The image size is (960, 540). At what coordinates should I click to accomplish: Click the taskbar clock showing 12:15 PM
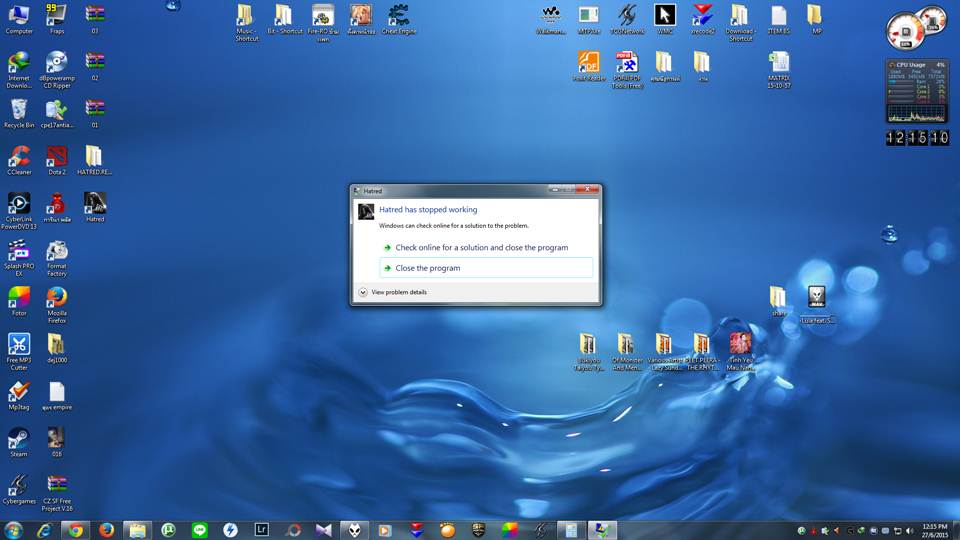934,530
